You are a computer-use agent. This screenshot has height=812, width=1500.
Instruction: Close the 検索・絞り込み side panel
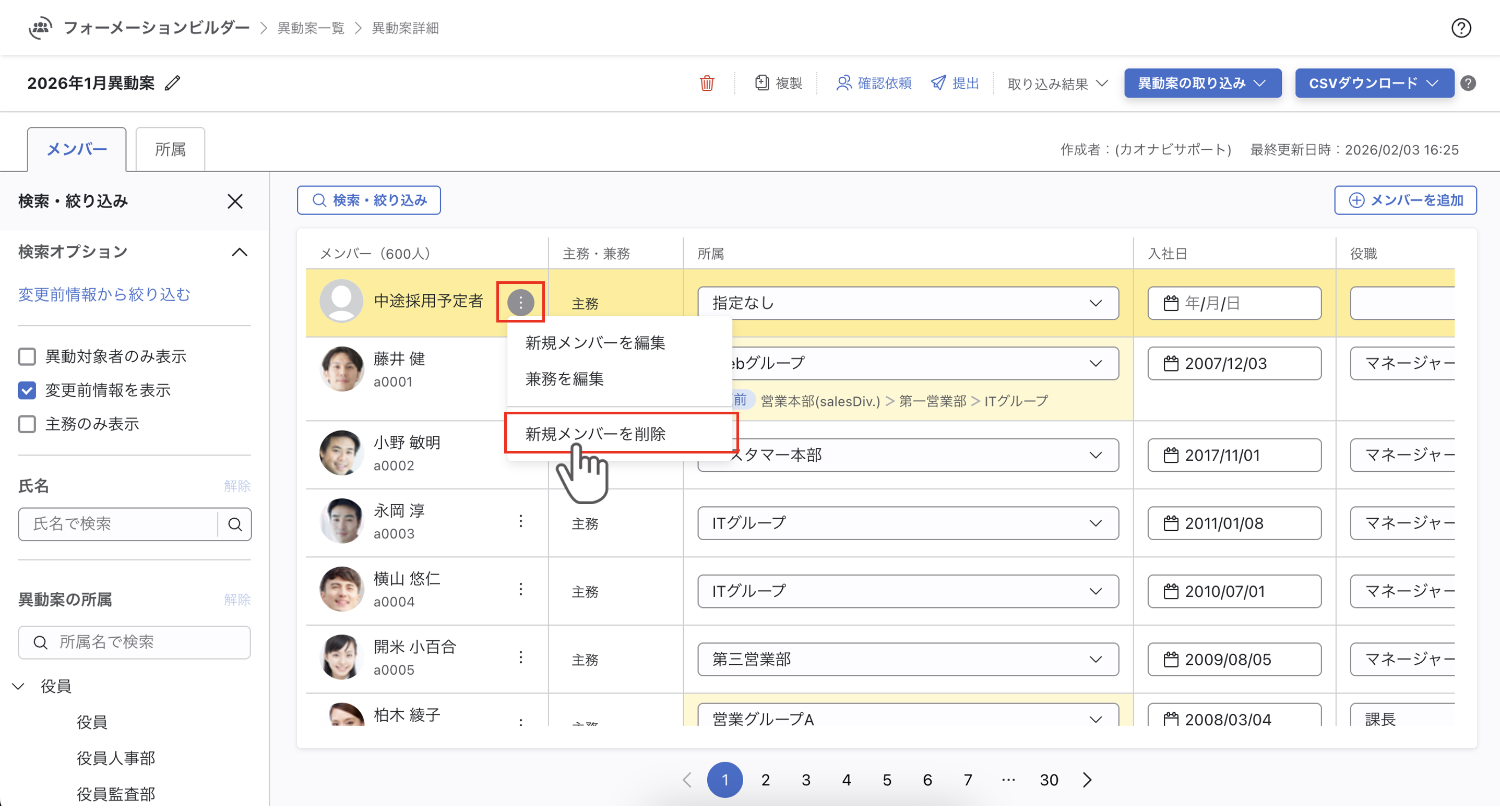click(x=235, y=201)
